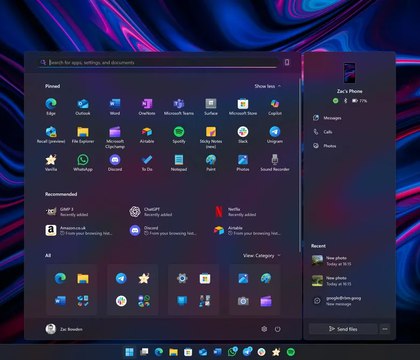Viewport: 420px width, 360px height.
Task: Open Microsoft Store pinned icon
Action: coord(243,107)
